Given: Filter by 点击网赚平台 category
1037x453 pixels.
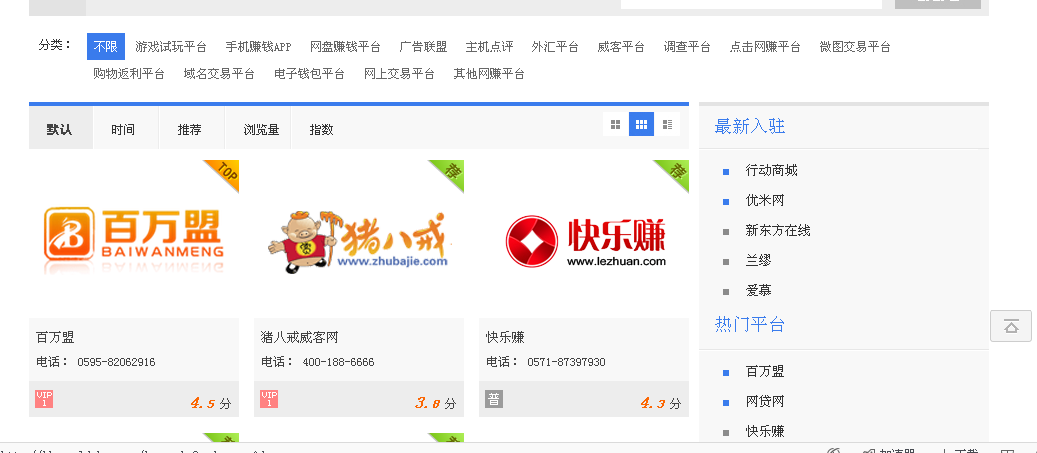Looking at the screenshot, I should [765, 47].
